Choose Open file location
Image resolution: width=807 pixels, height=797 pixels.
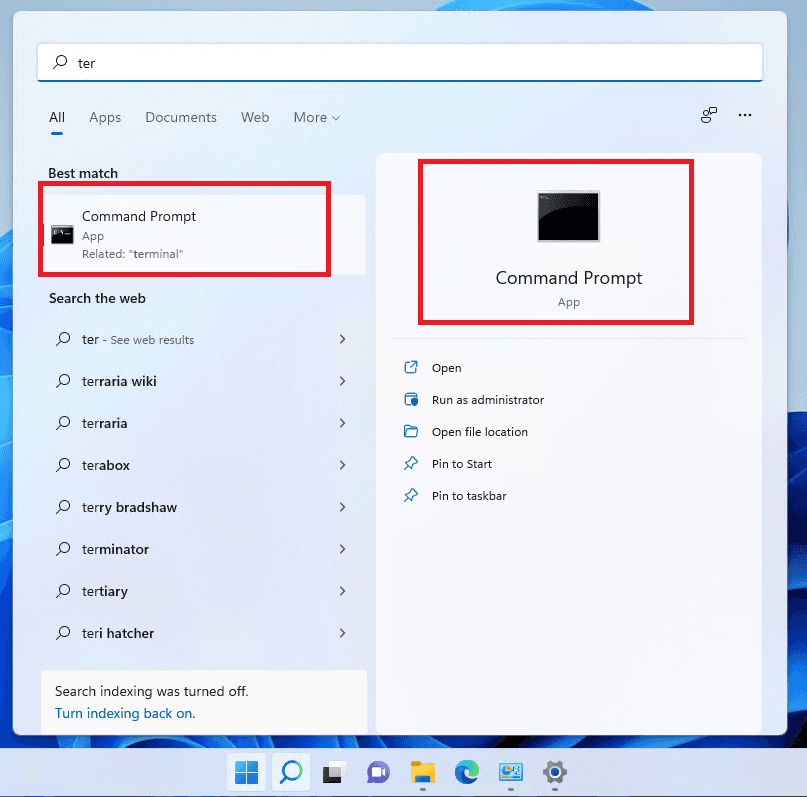pos(480,432)
